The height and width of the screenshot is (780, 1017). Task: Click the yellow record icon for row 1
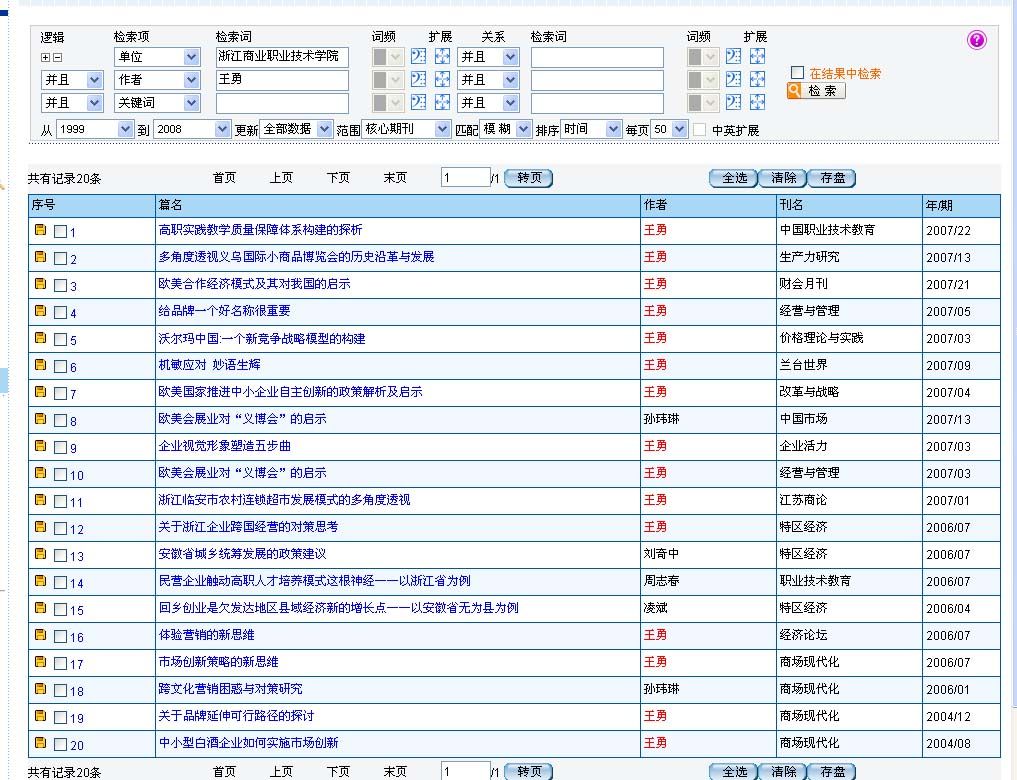40,230
